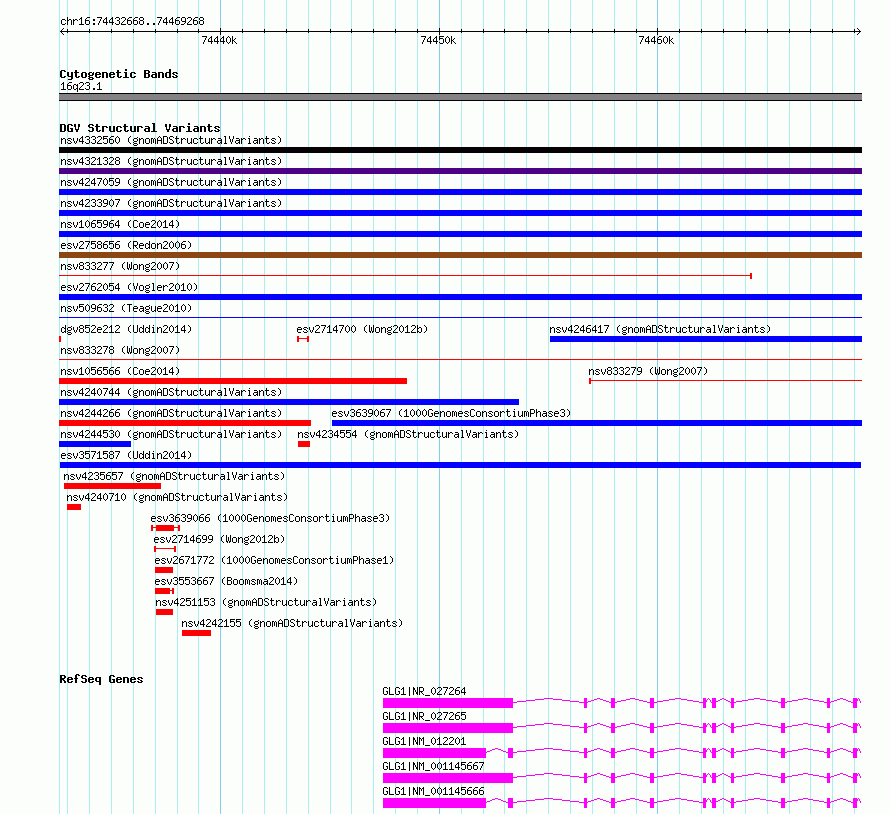
Task: Click the nsv1056566 red variant bar
Action: pyautogui.click(x=233, y=381)
